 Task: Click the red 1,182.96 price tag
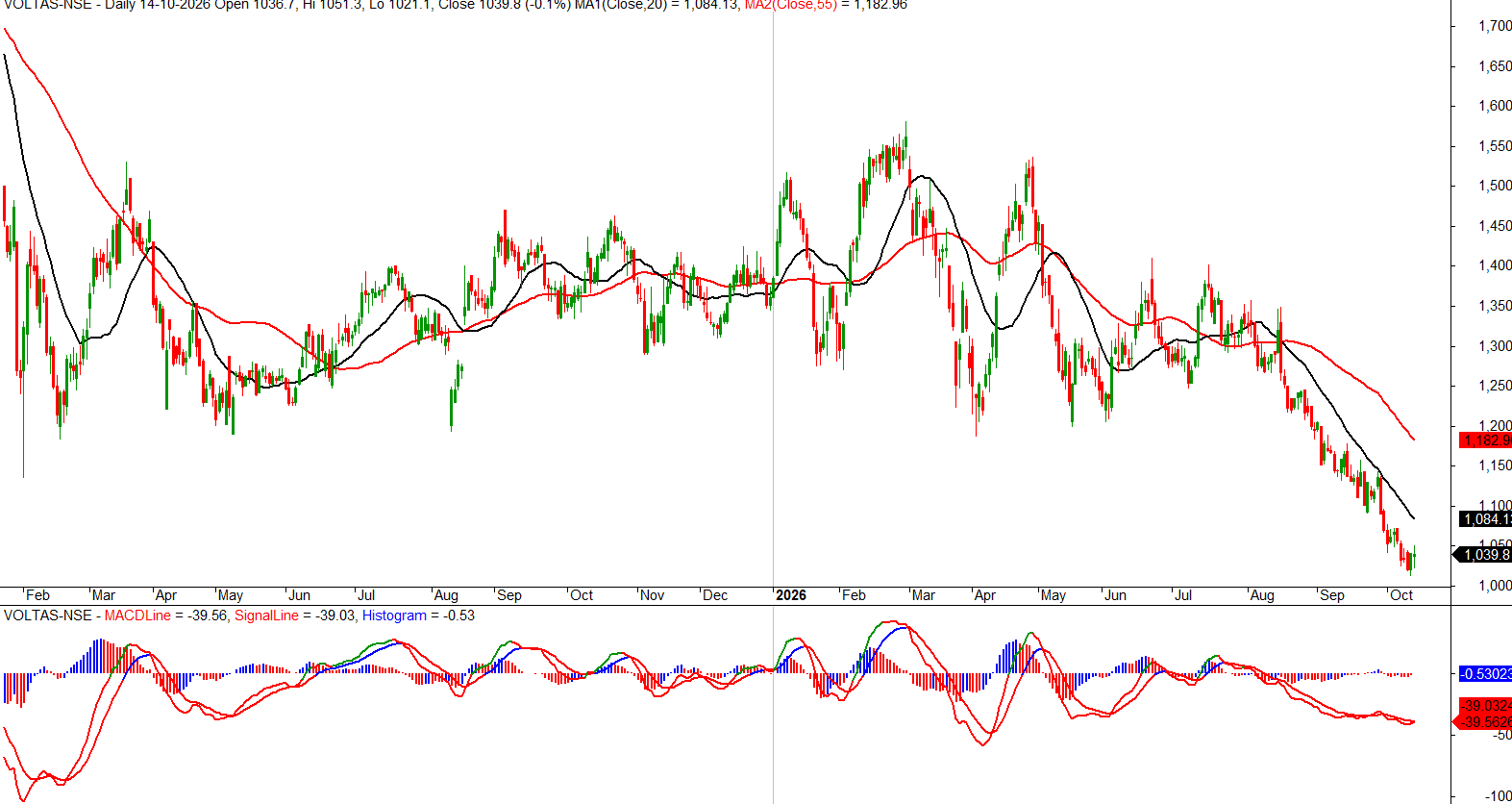[1485, 440]
